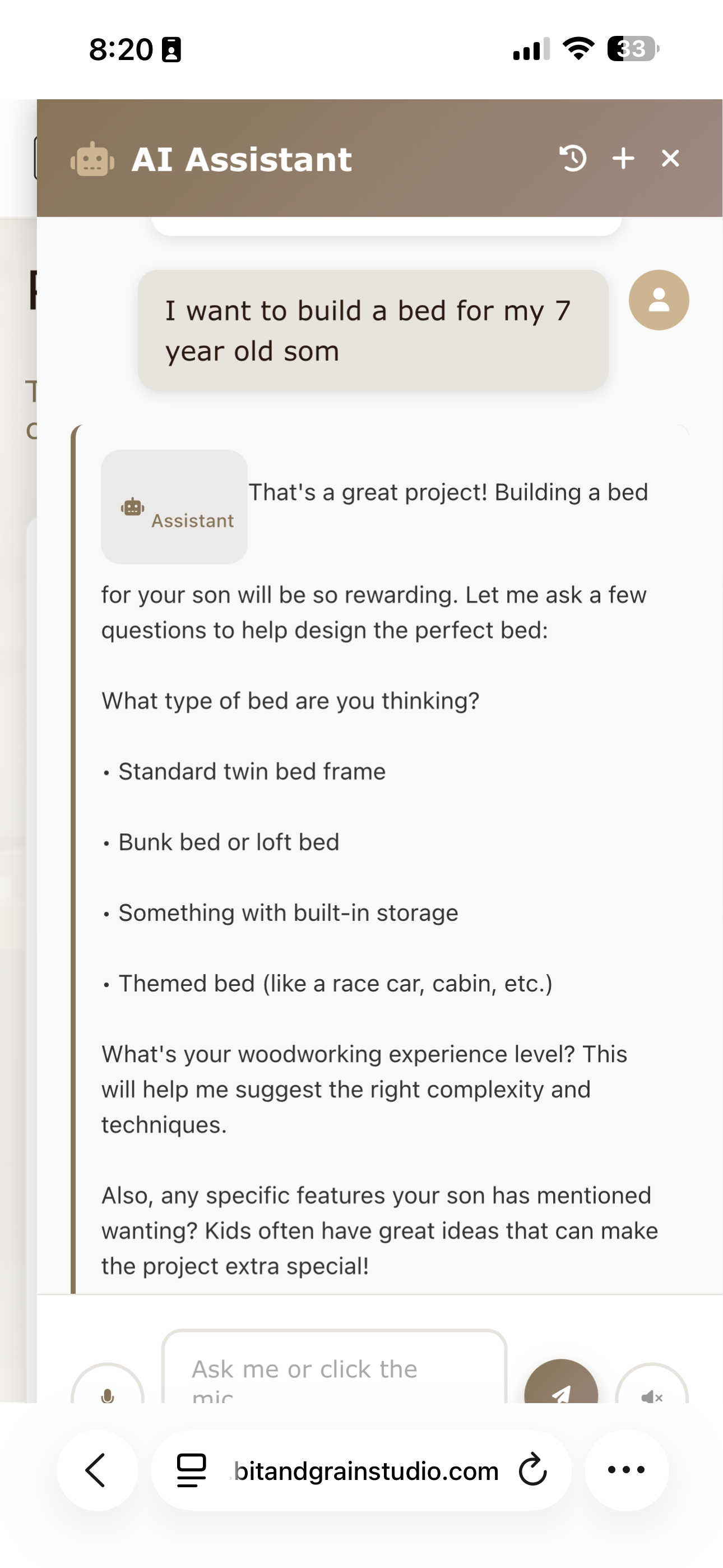
Task: Go back using the left chevron
Action: (x=96, y=1470)
